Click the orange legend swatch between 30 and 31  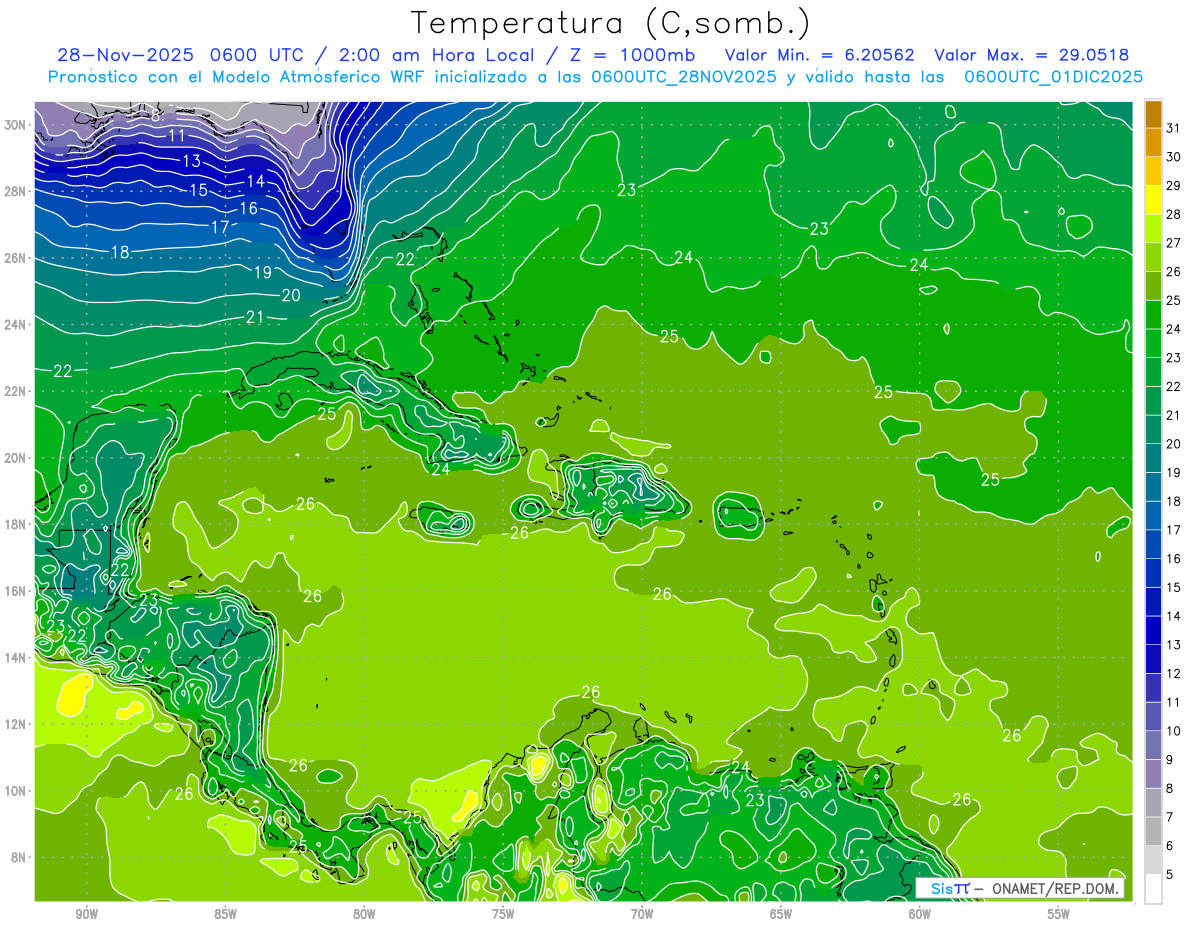1153,143
